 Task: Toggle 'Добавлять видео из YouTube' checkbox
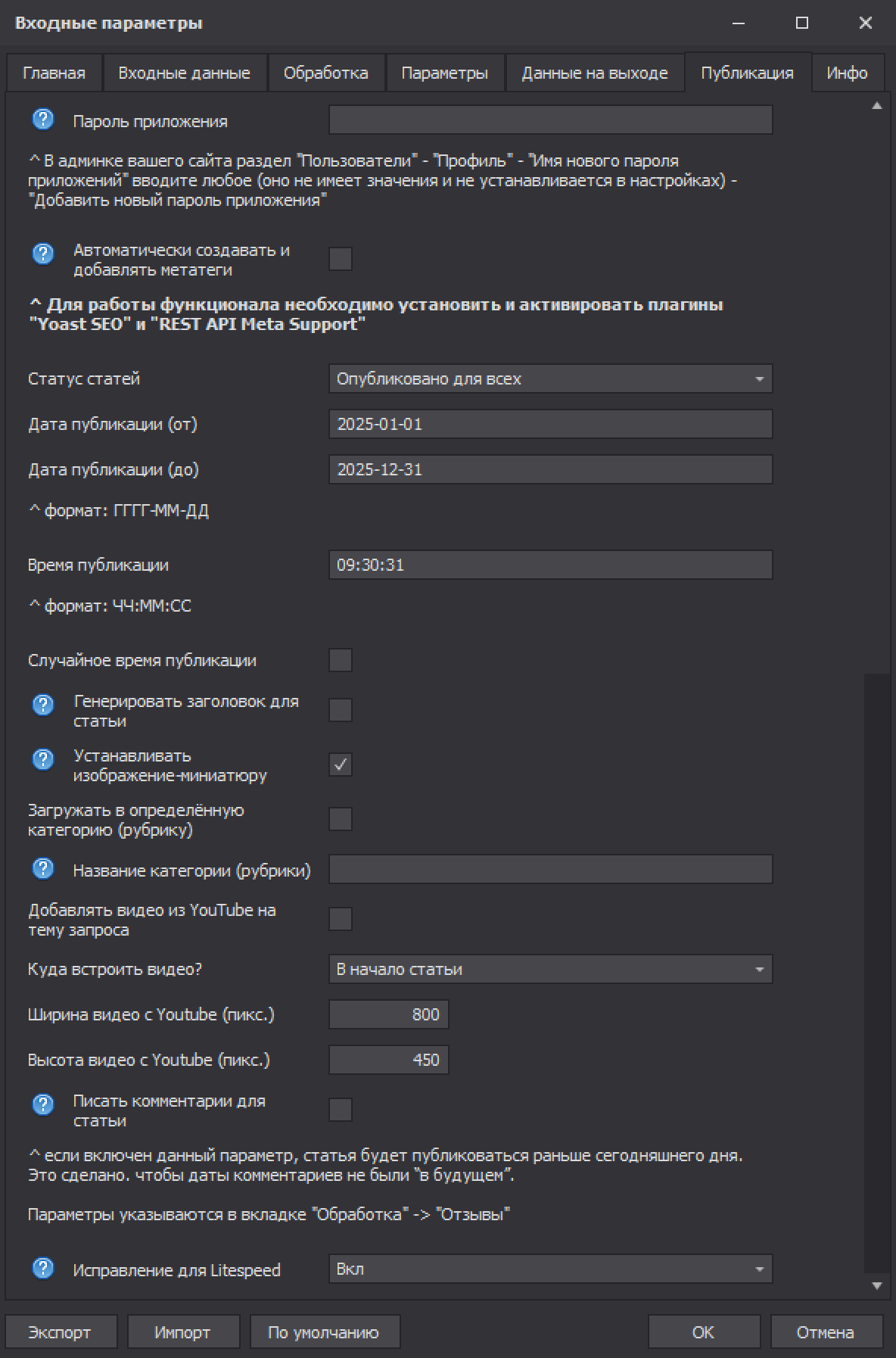tap(341, 919)
